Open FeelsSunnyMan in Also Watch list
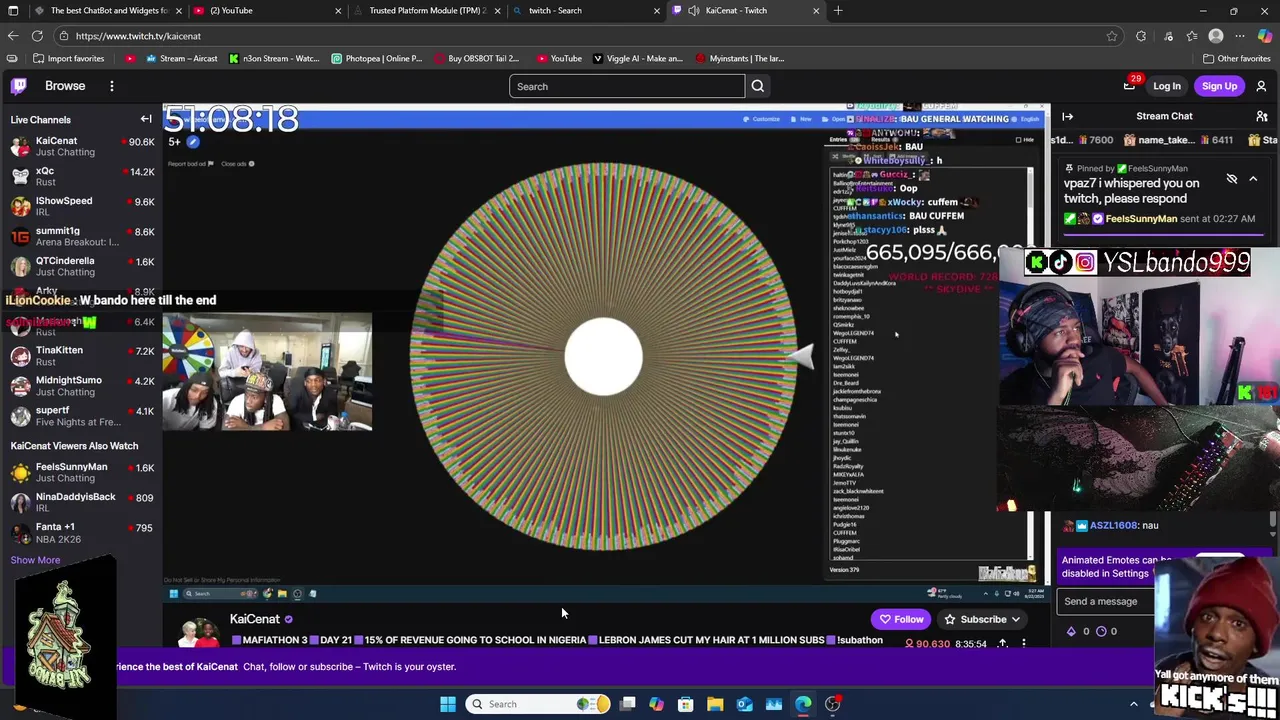This screenshot has width=1280, height=720. click(x=80, y=472)
